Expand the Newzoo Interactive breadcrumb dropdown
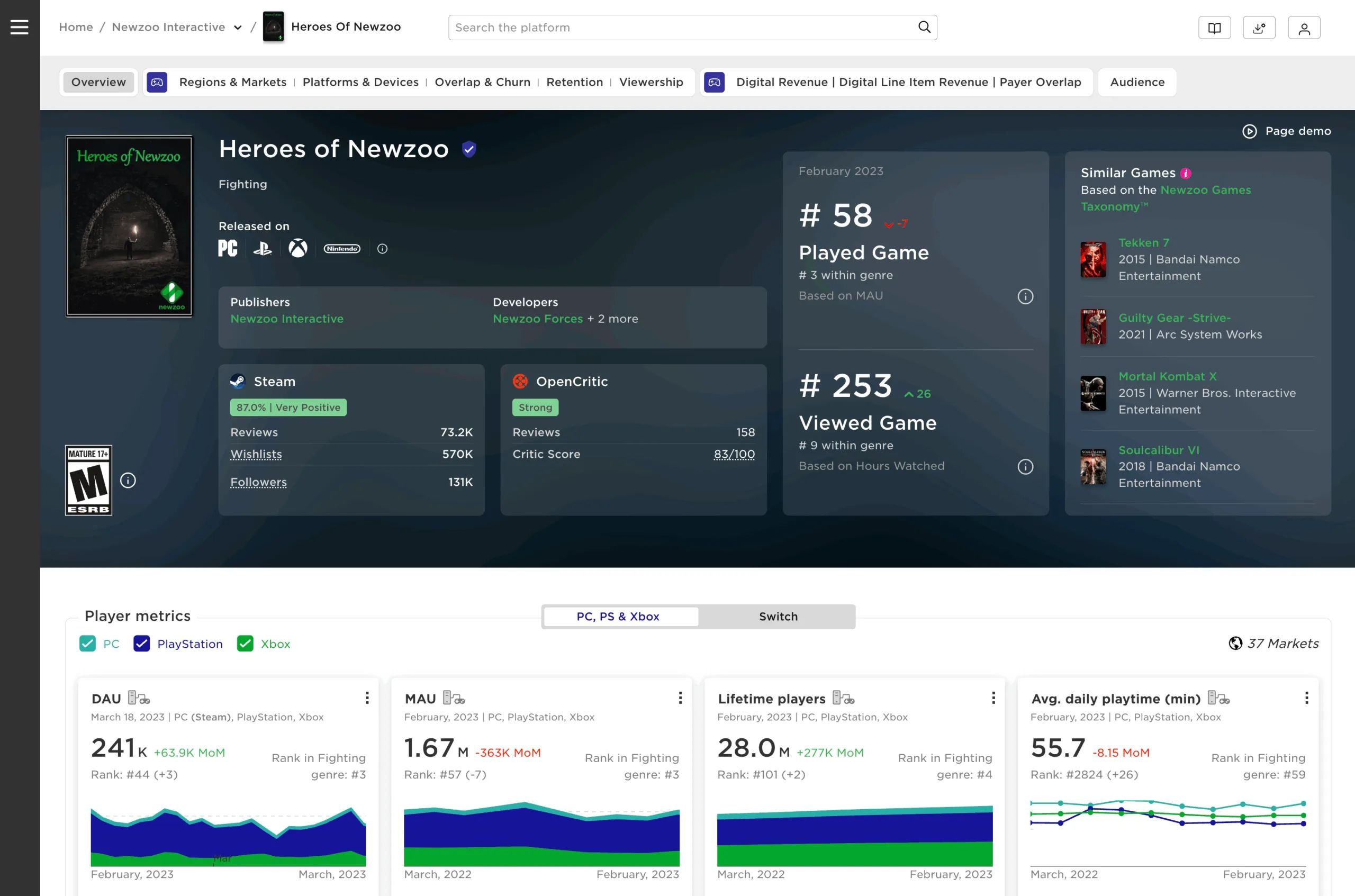1355x896 pixels. click(238, 28)
